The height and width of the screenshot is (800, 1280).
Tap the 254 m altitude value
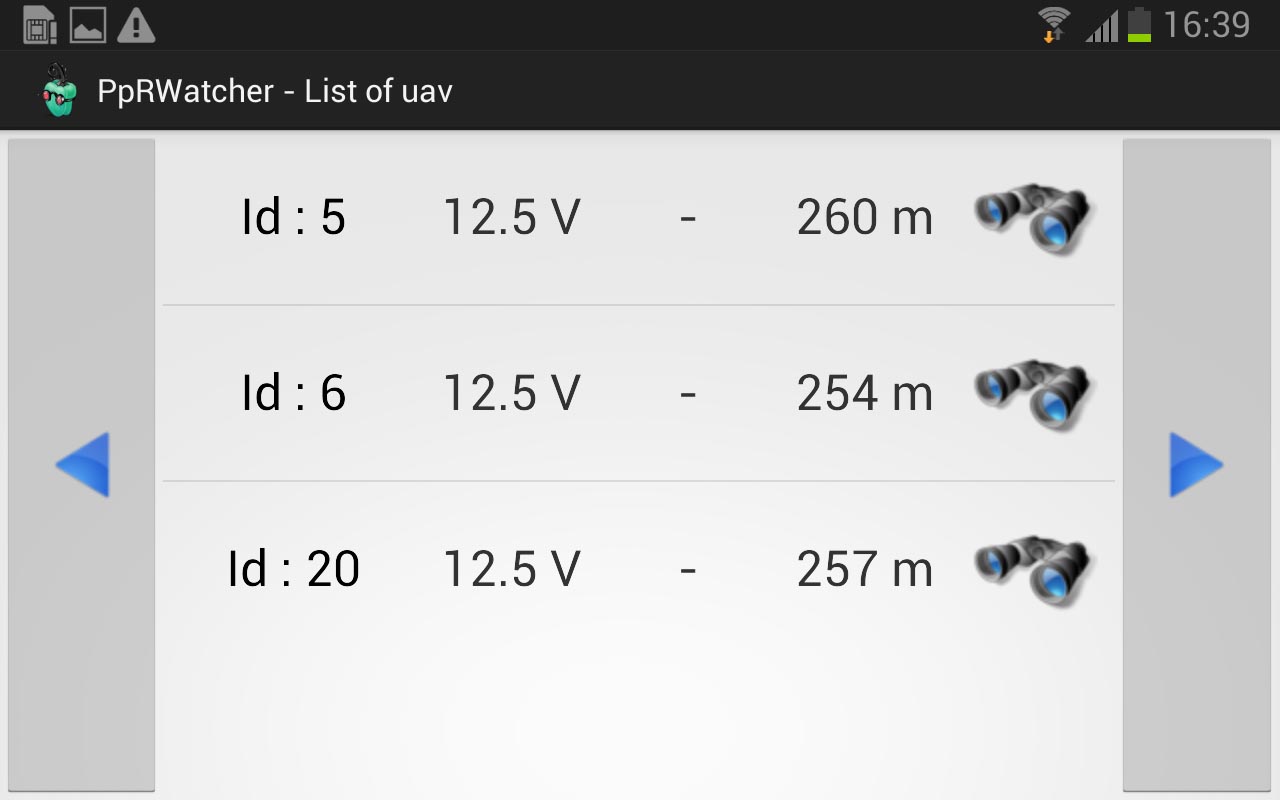(865, 393)
